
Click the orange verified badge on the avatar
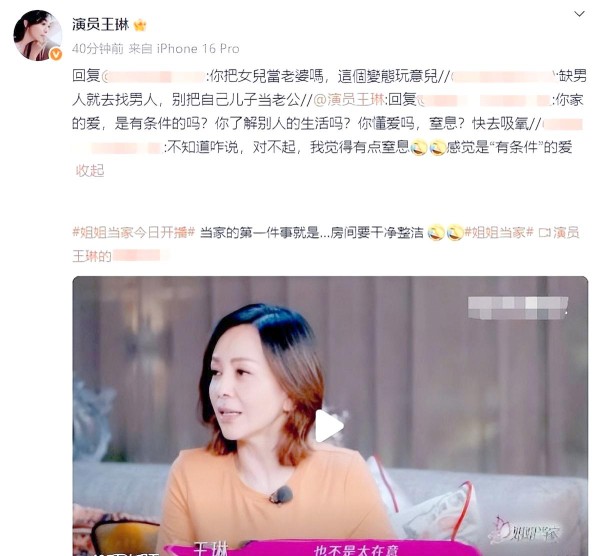tap(55, 54)
